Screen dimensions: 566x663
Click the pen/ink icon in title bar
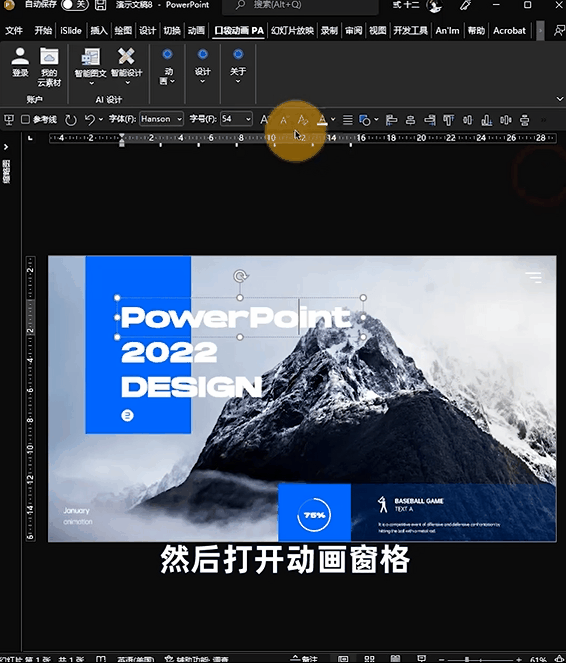(466, 5)
